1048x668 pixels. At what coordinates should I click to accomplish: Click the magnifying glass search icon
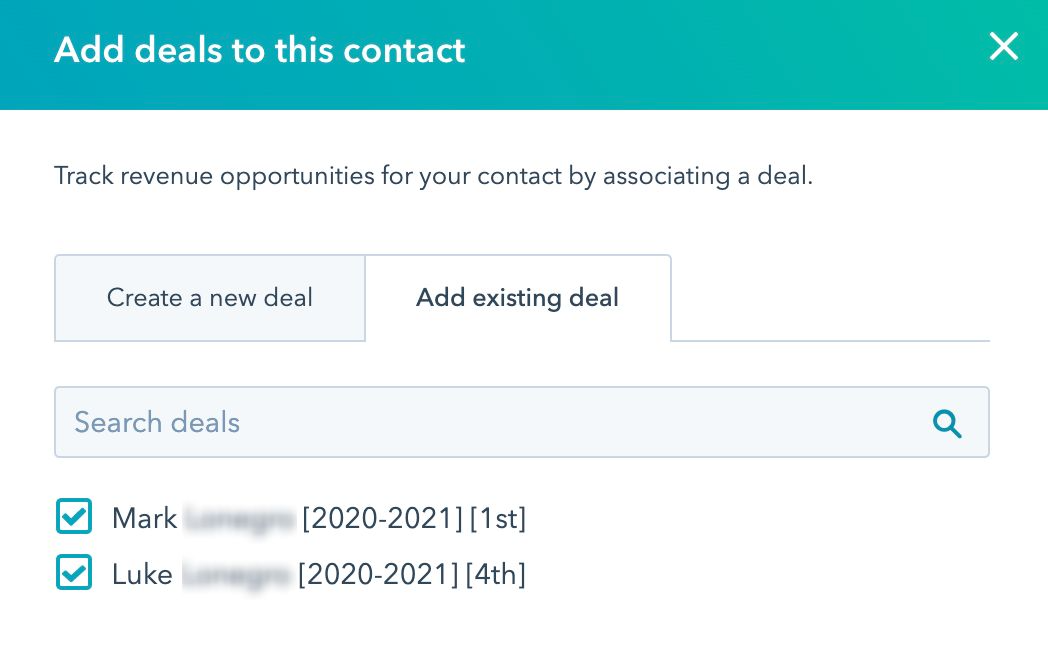click(x=946, y=423)
